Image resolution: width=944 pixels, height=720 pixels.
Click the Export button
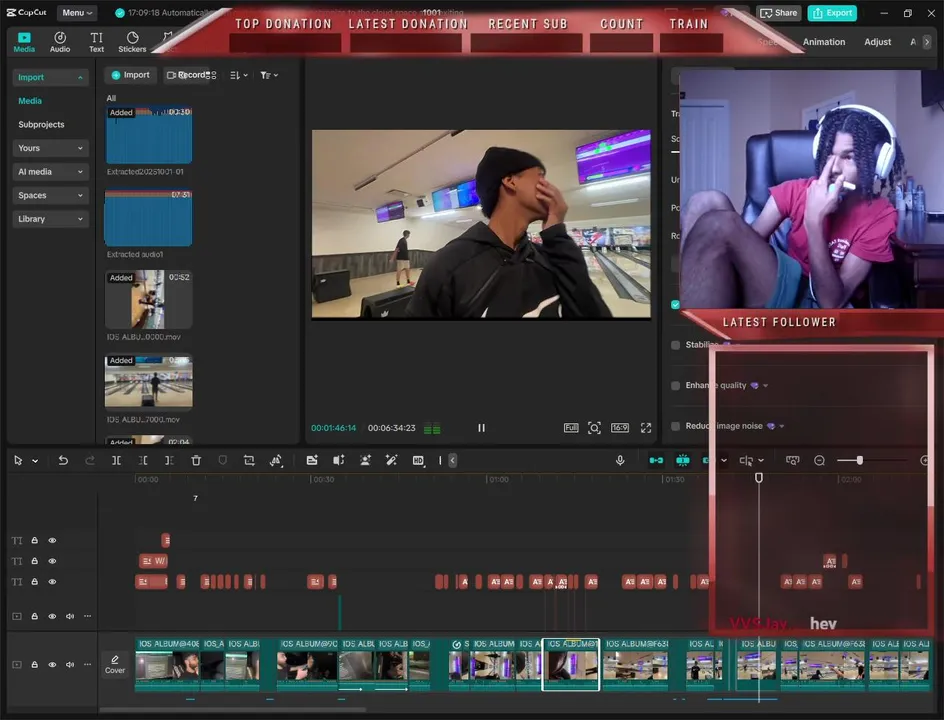pos(832,13)
